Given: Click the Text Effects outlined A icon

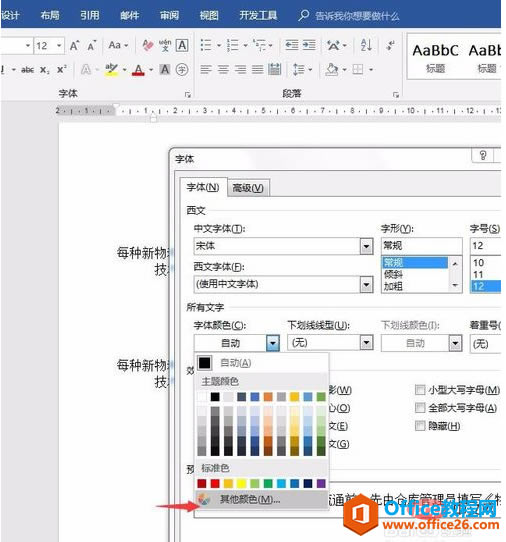Looking at the screenshot, I should click(x=86, y=70).
